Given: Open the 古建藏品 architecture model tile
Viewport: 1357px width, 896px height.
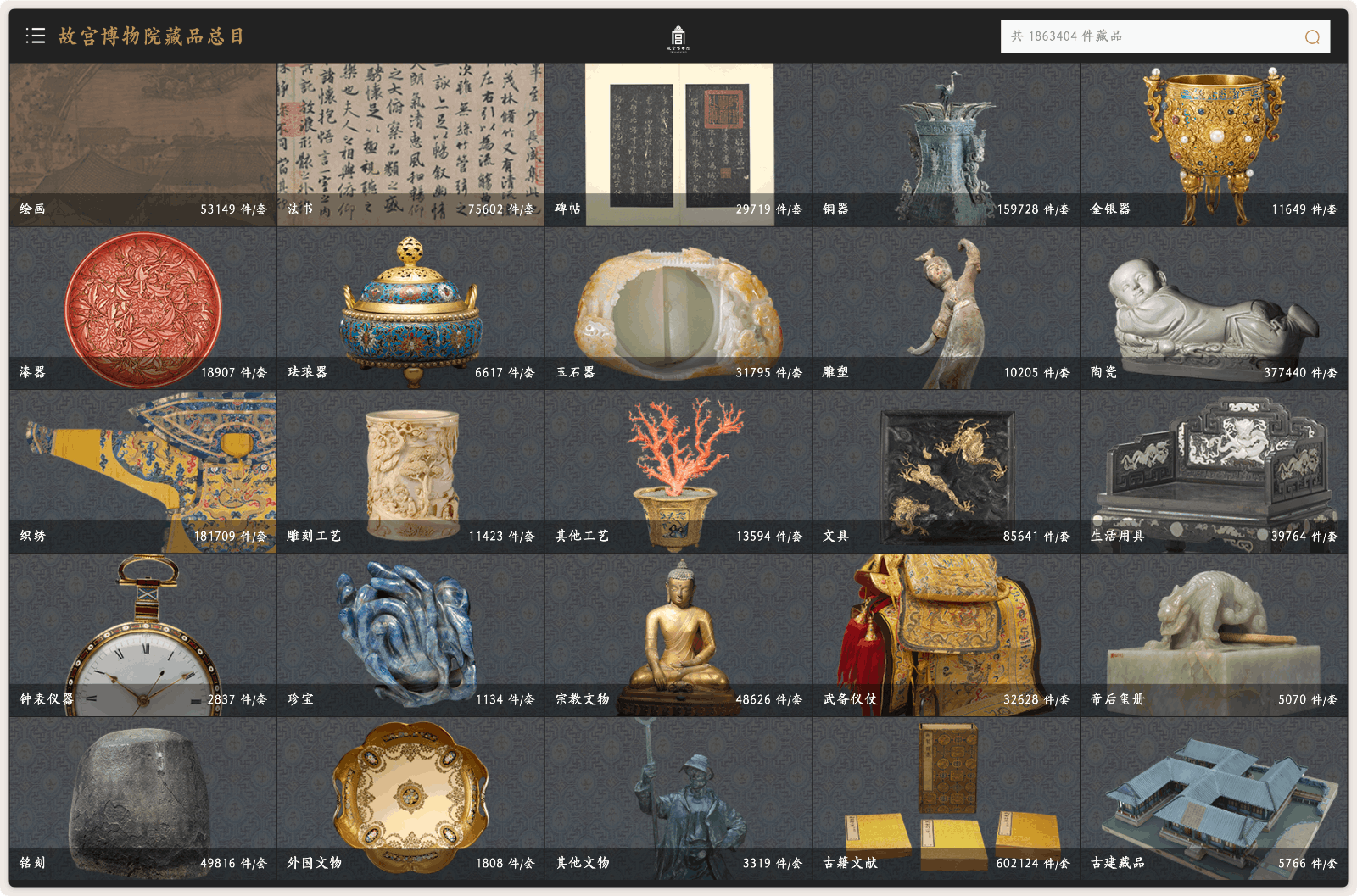Looking at the screenshot, I should 1214,799.
